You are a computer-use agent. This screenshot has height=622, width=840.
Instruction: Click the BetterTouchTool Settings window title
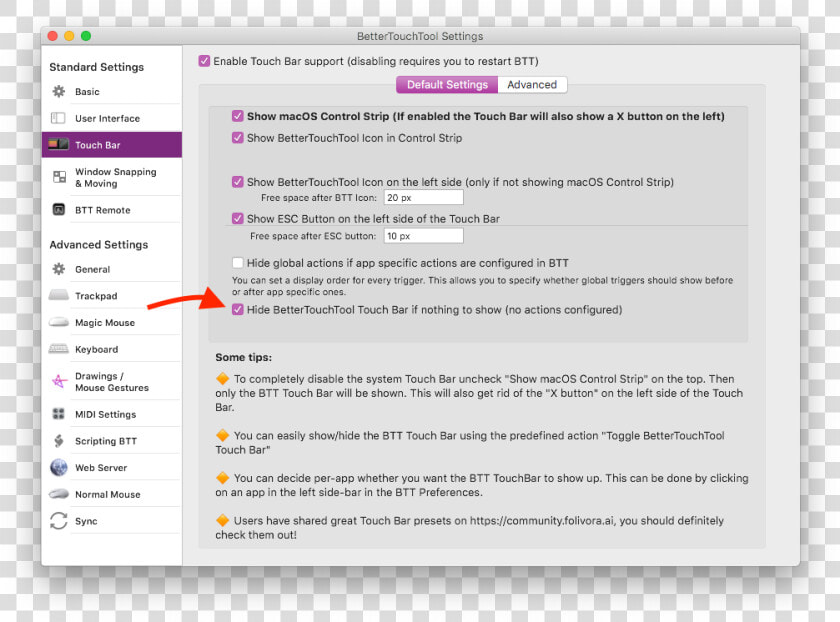pos(420,36)
